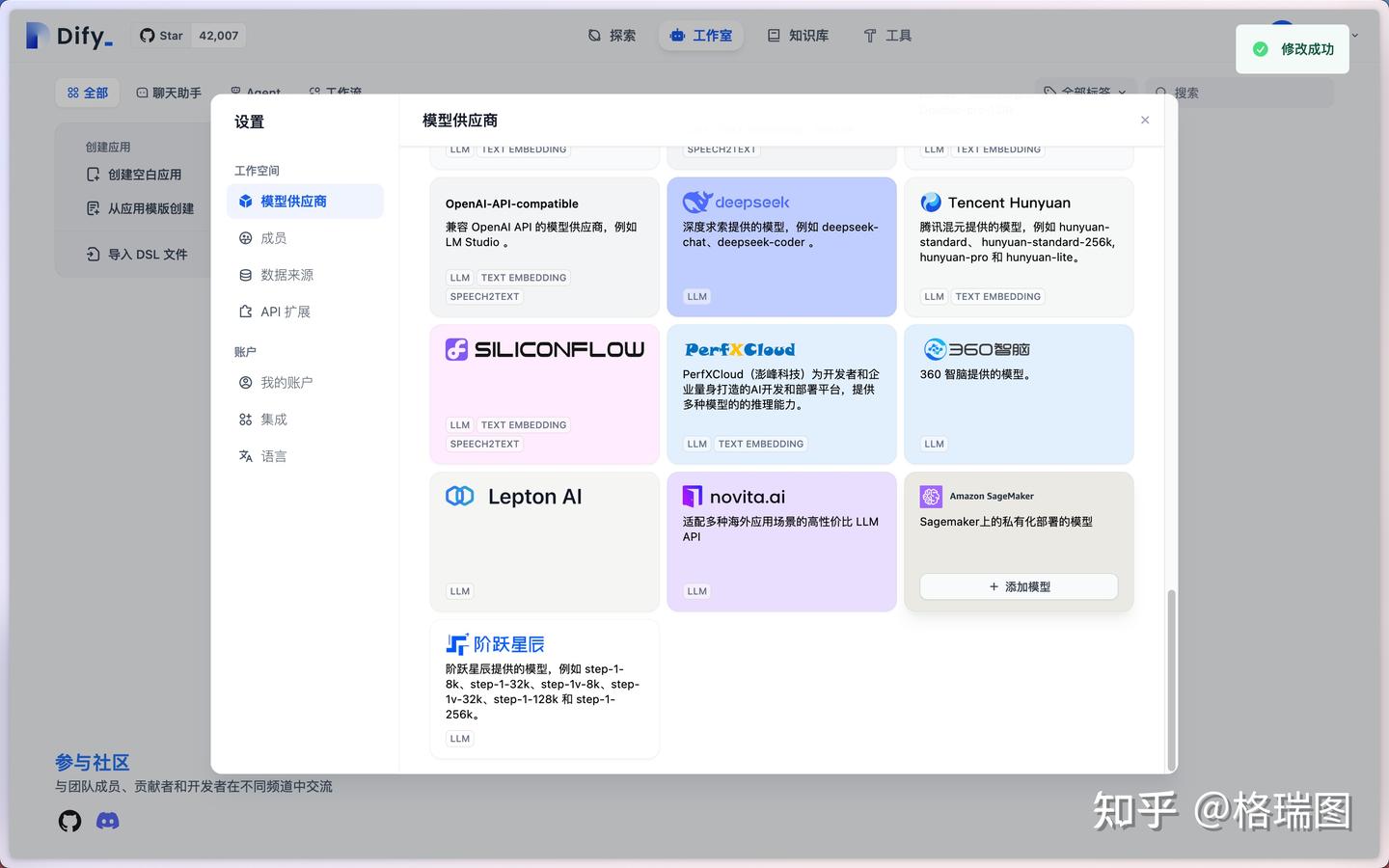Open the 全部标签 tag filter dropdown
This screenshot has height=868, width=1389.
pyautogui.click(x=1082, y=93)
